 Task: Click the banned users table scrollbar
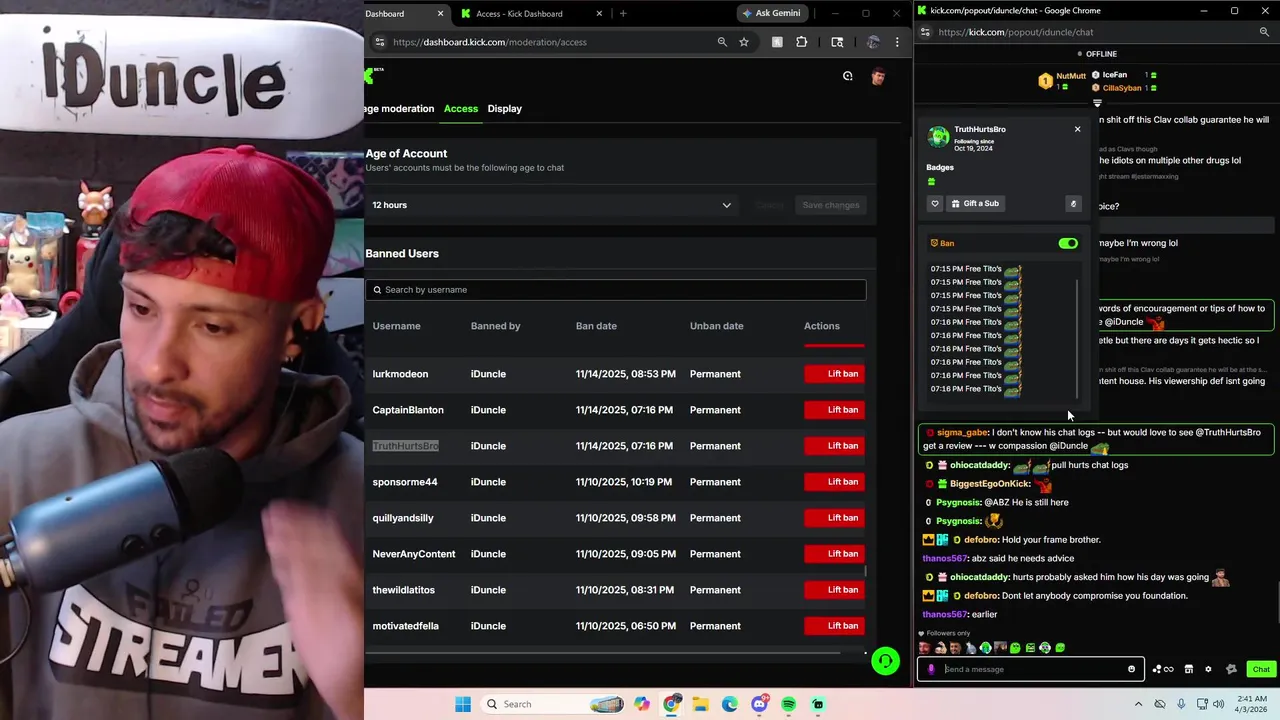click(x=866, y=571)
